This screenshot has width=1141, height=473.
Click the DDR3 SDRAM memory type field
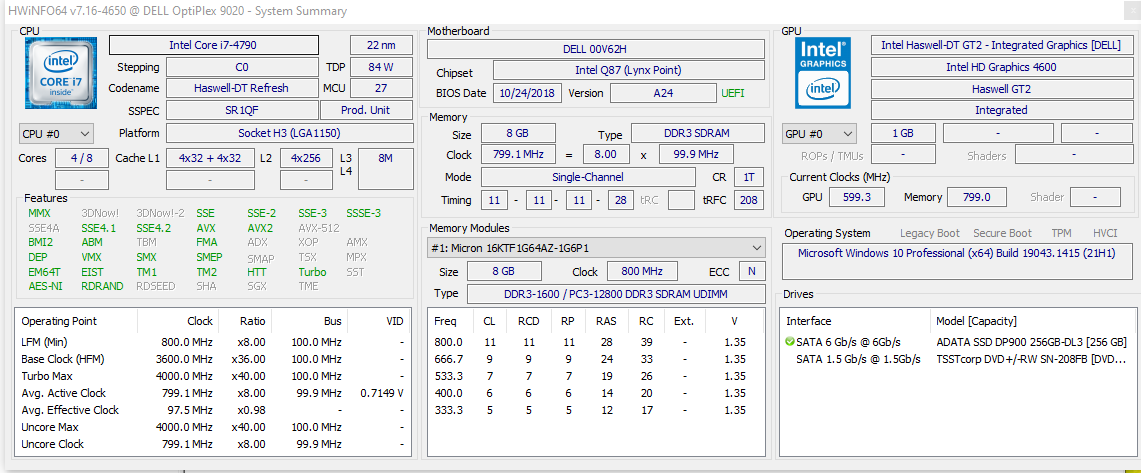[697, 133]
